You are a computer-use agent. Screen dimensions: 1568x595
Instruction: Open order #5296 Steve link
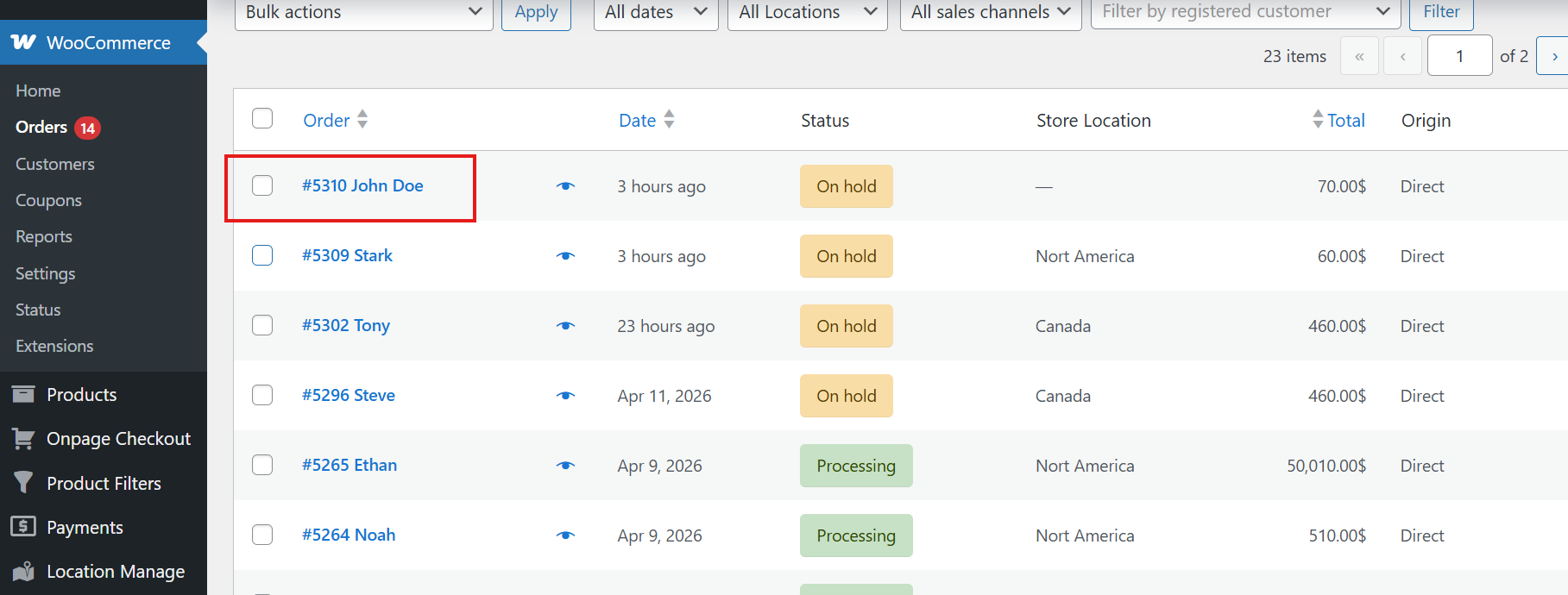pos(349,395)
